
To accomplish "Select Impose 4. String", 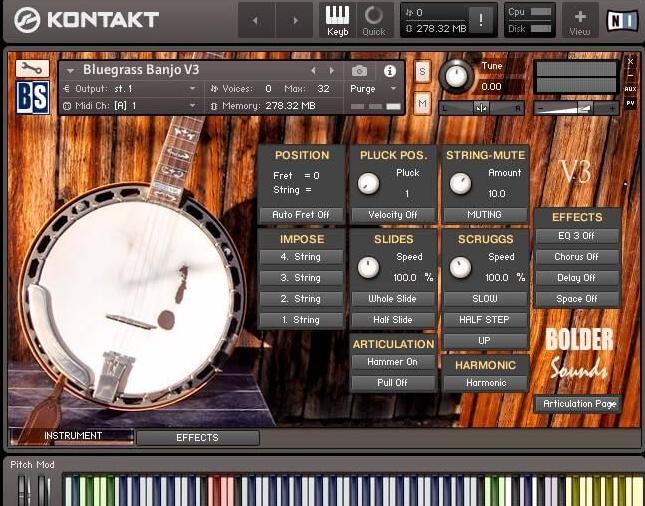I will [x=301, y=257].
